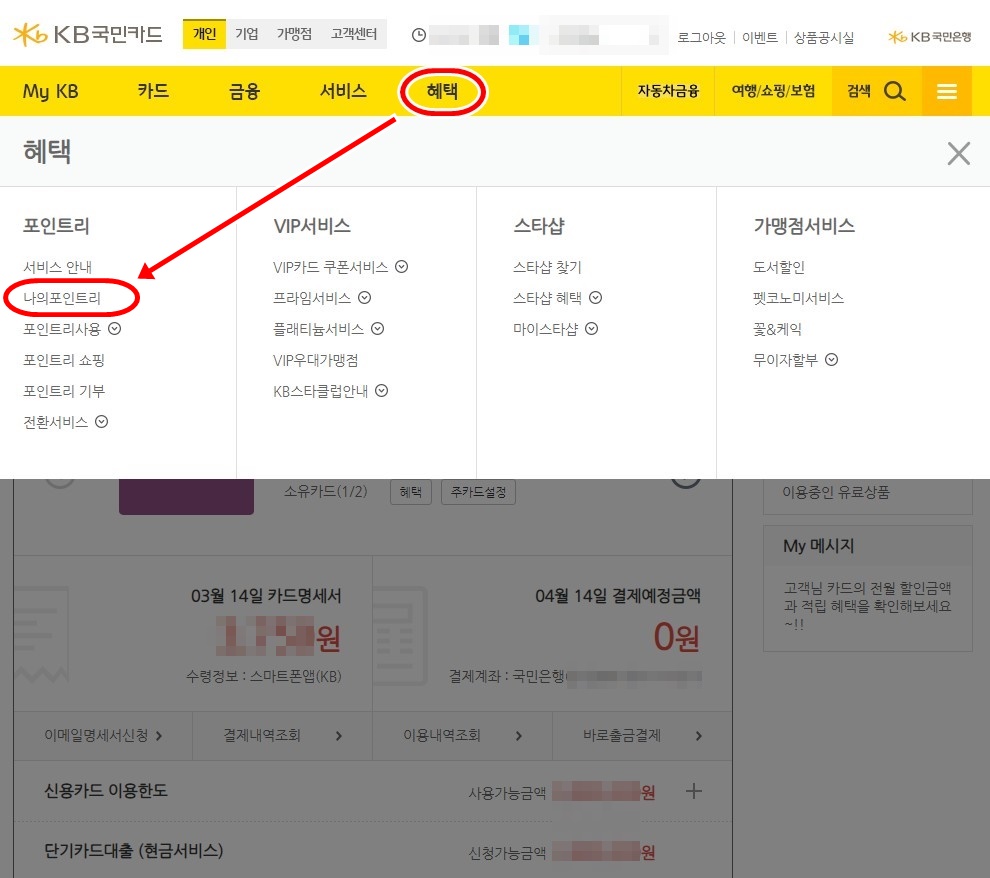This screenshot has height=878, width=990.
Task: Open 결제내역조회 shortcut
Action: tap(282, 735)
